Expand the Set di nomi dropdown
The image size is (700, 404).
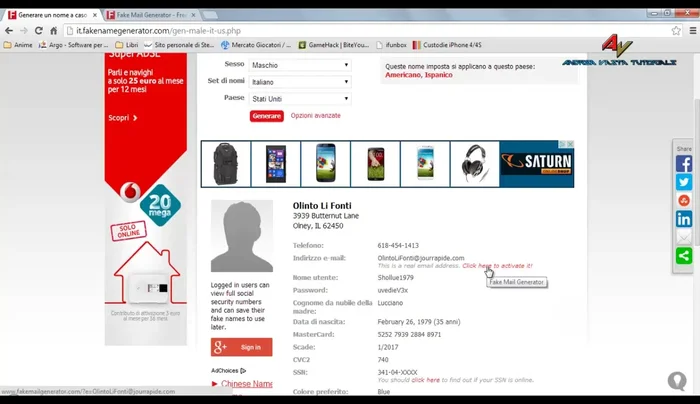tap(301, 82)
